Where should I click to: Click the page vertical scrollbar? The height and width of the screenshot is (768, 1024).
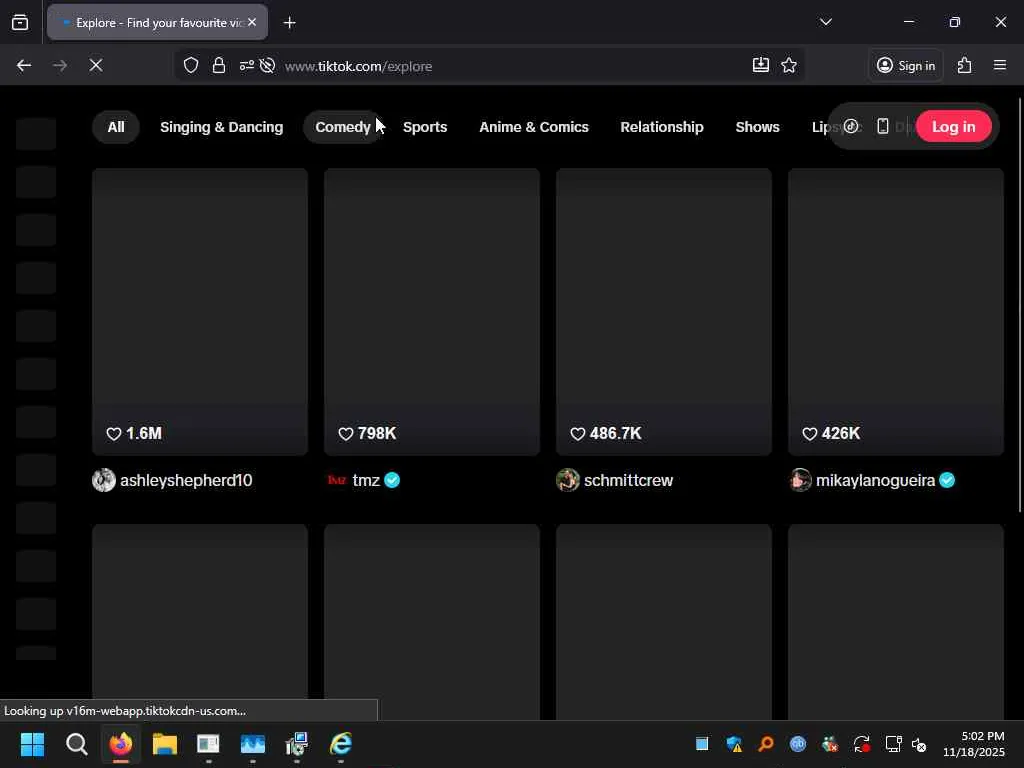(1019, 304)
